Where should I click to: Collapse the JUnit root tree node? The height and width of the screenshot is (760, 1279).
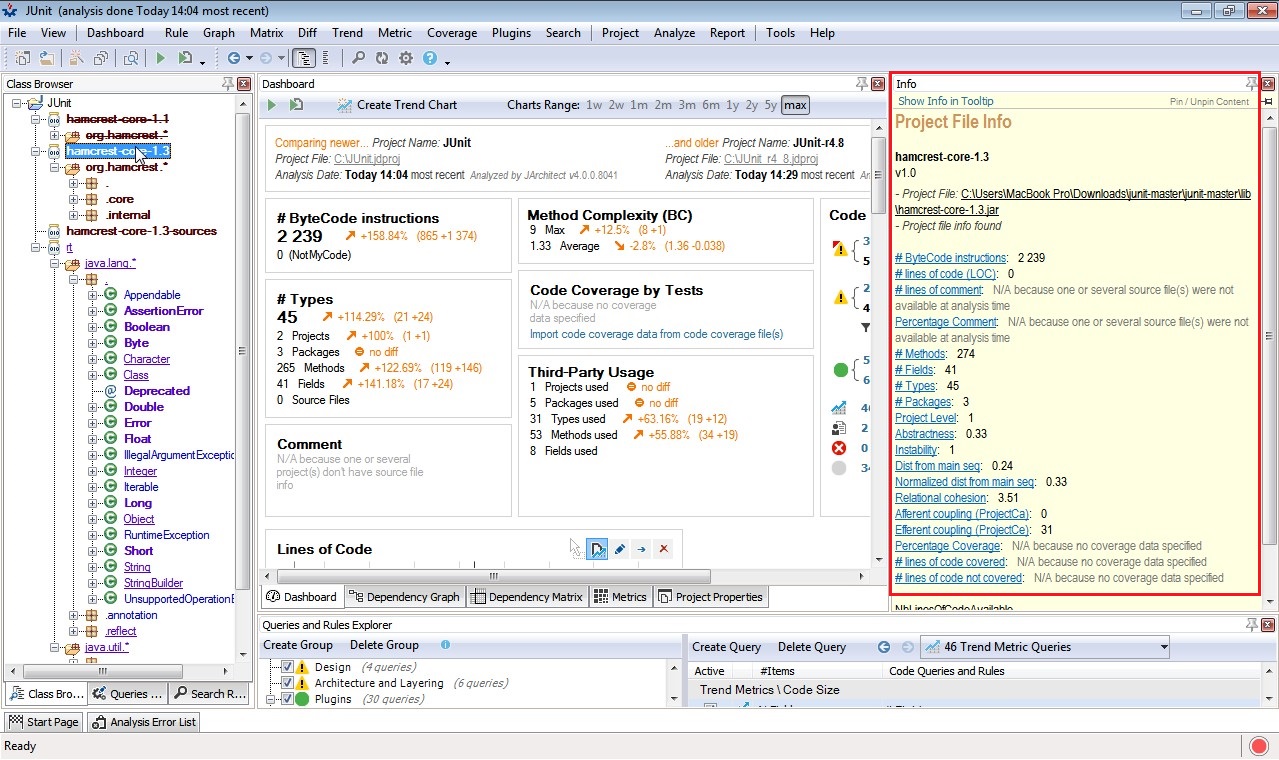17,103
